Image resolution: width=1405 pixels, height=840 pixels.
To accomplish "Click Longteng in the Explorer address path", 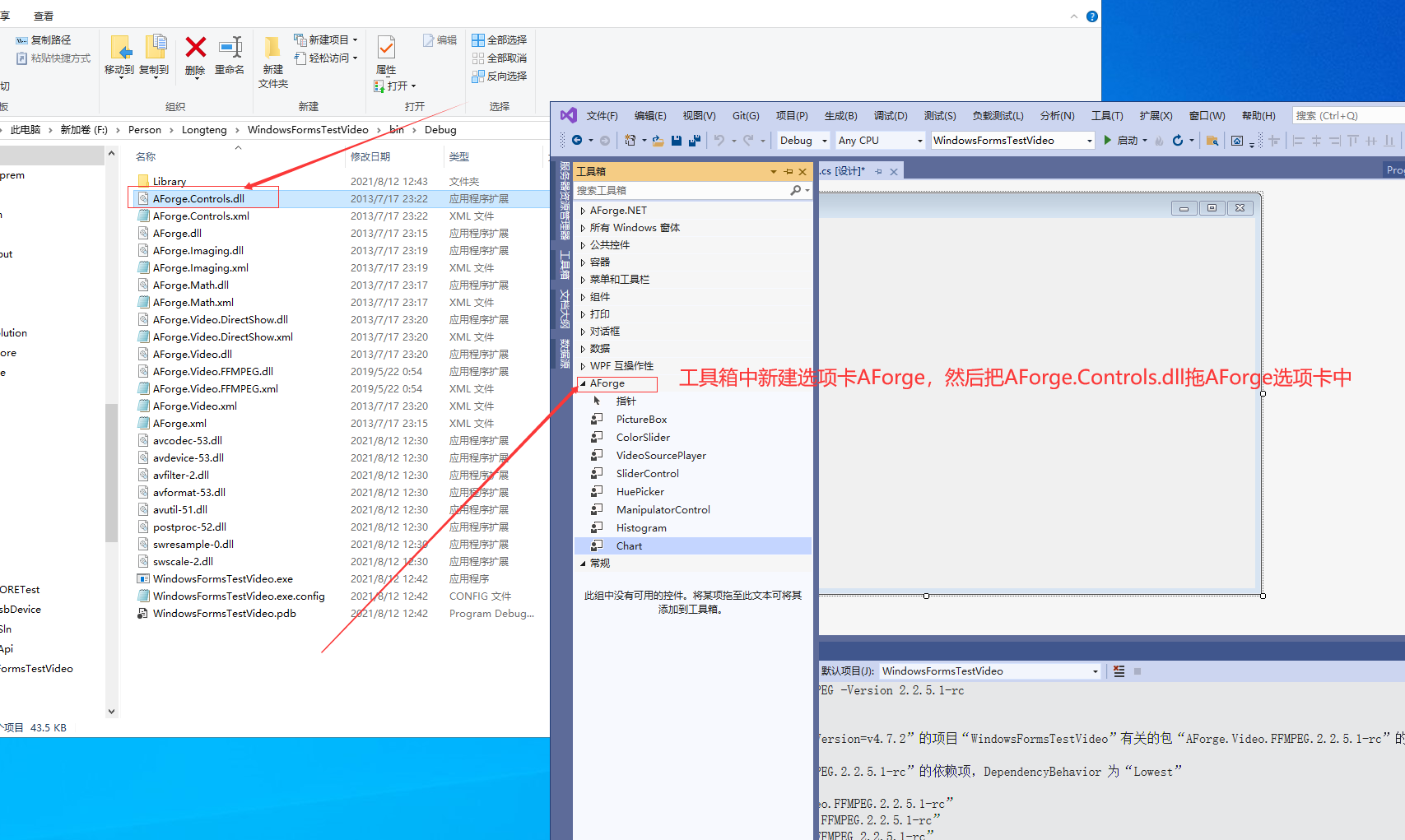I will coord(204,130).
